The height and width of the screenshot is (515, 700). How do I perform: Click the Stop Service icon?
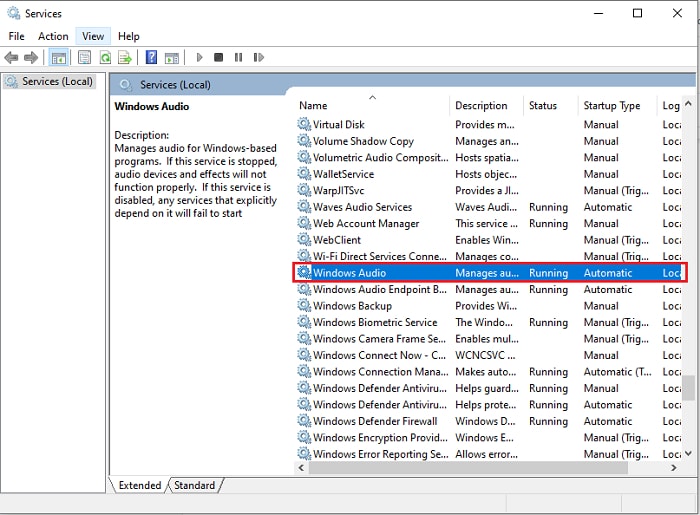[218, 58]
